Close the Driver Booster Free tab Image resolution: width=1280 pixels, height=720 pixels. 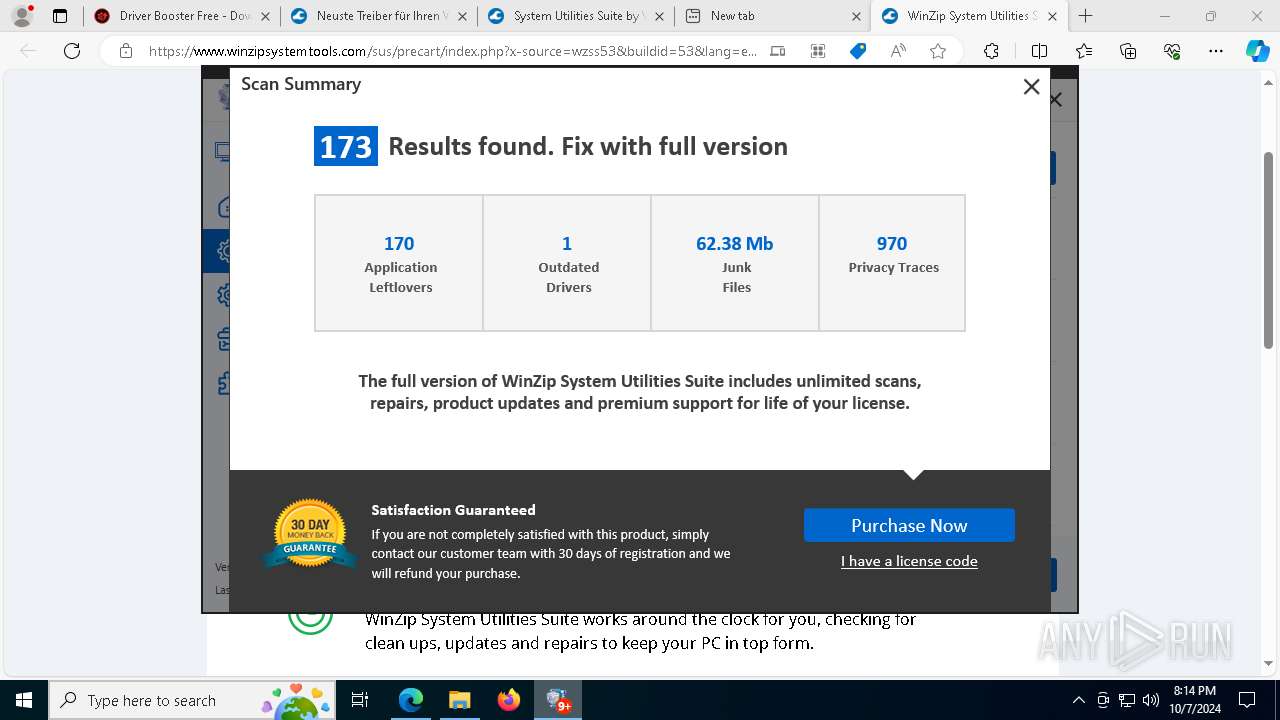coord(264,16)
